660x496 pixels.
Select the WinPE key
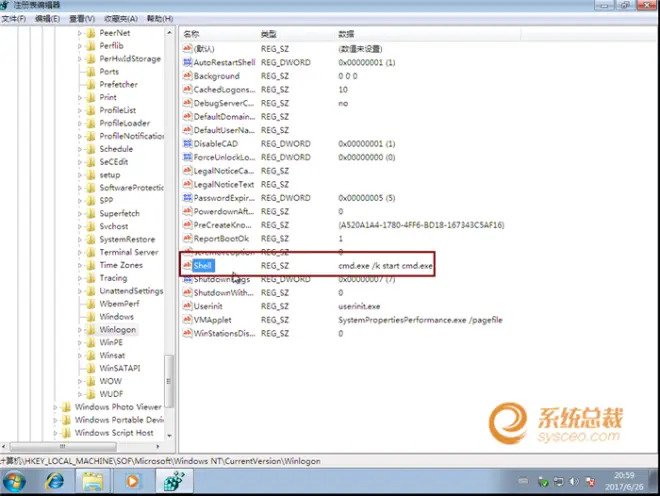tap(111, 343)
